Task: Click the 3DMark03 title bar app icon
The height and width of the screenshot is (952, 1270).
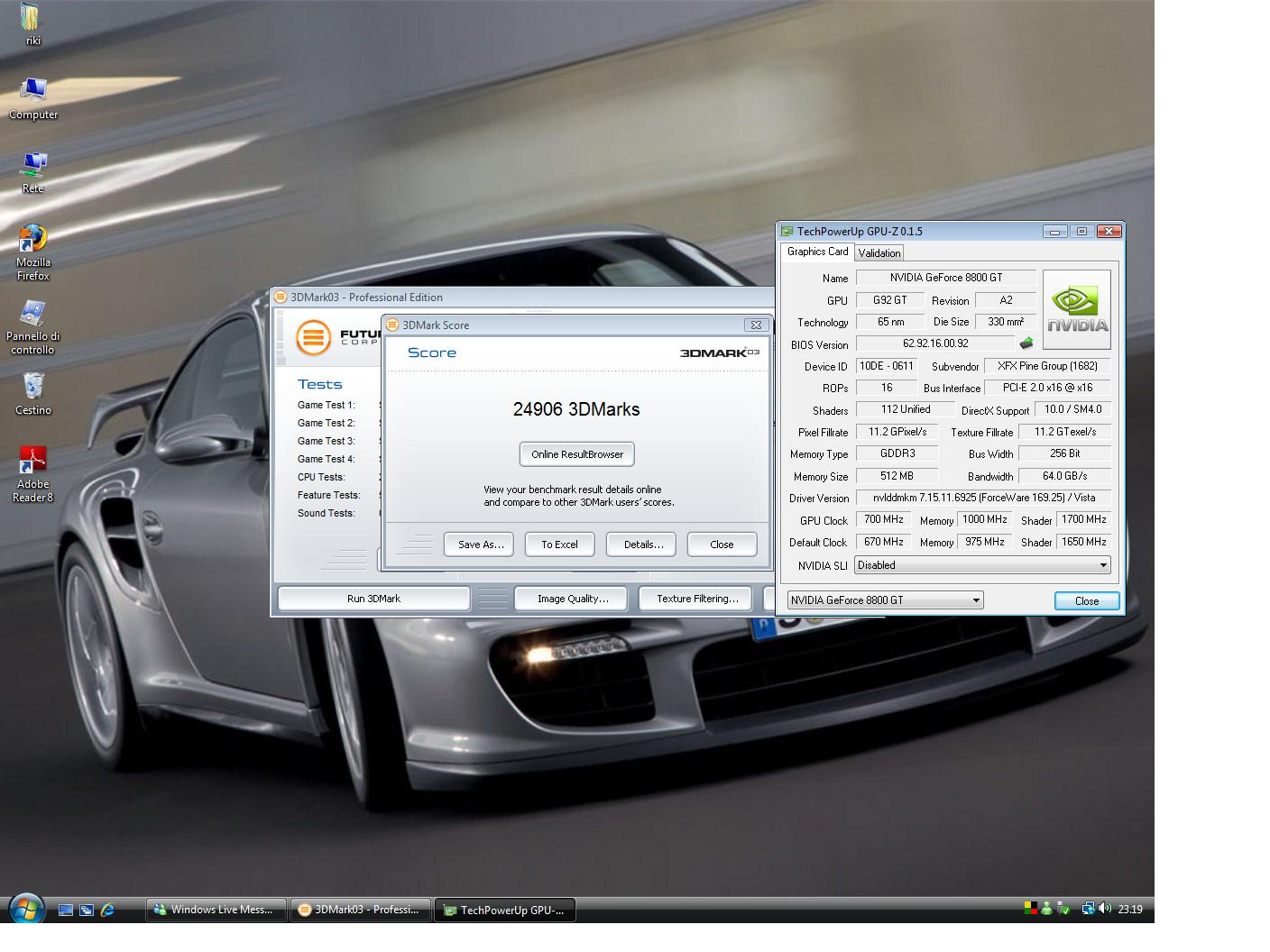Action: (281, 297)
